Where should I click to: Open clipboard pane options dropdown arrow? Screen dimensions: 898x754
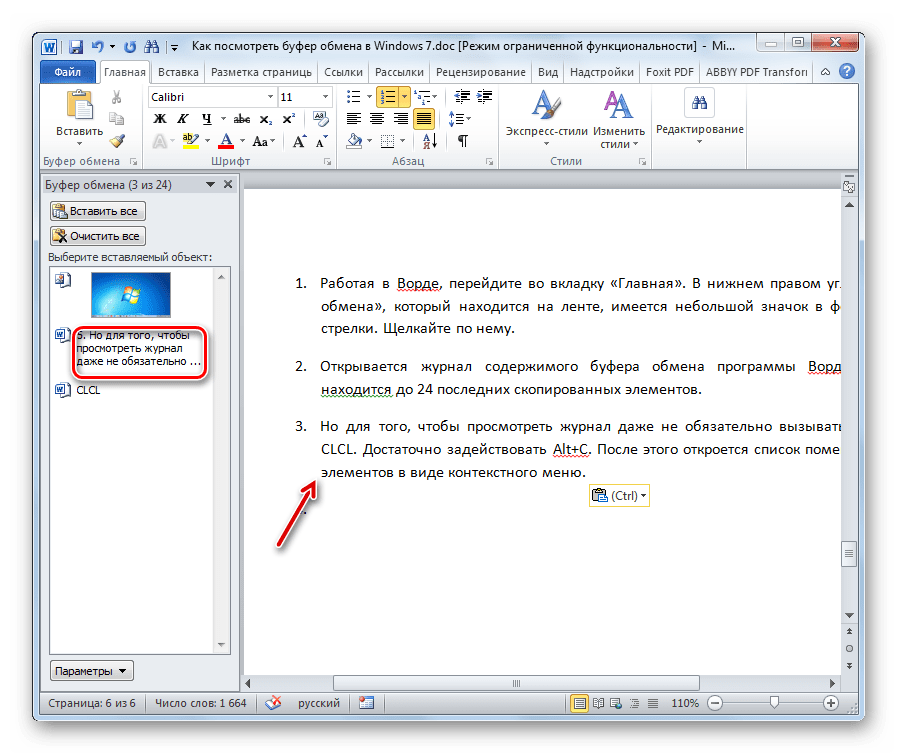pos(210,184)
